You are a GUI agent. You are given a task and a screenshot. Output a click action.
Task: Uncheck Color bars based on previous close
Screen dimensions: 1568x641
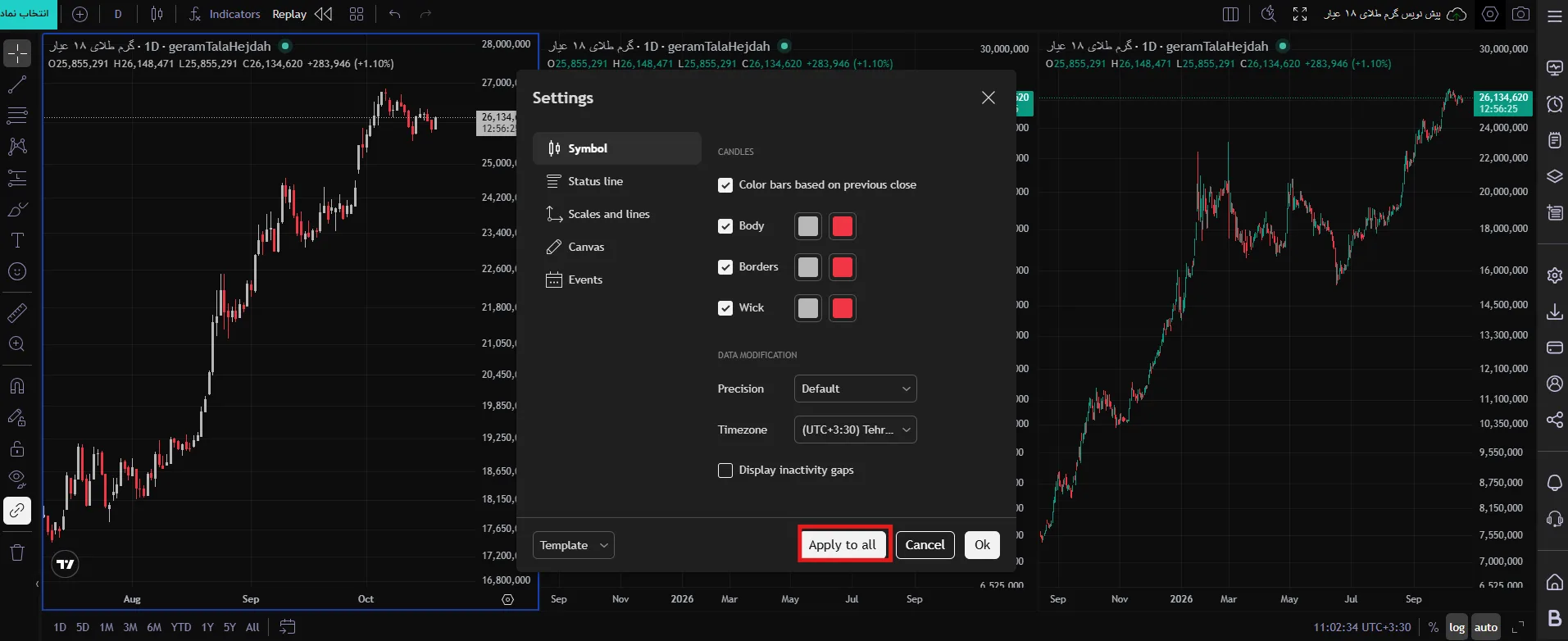click(x=725, y=185)
